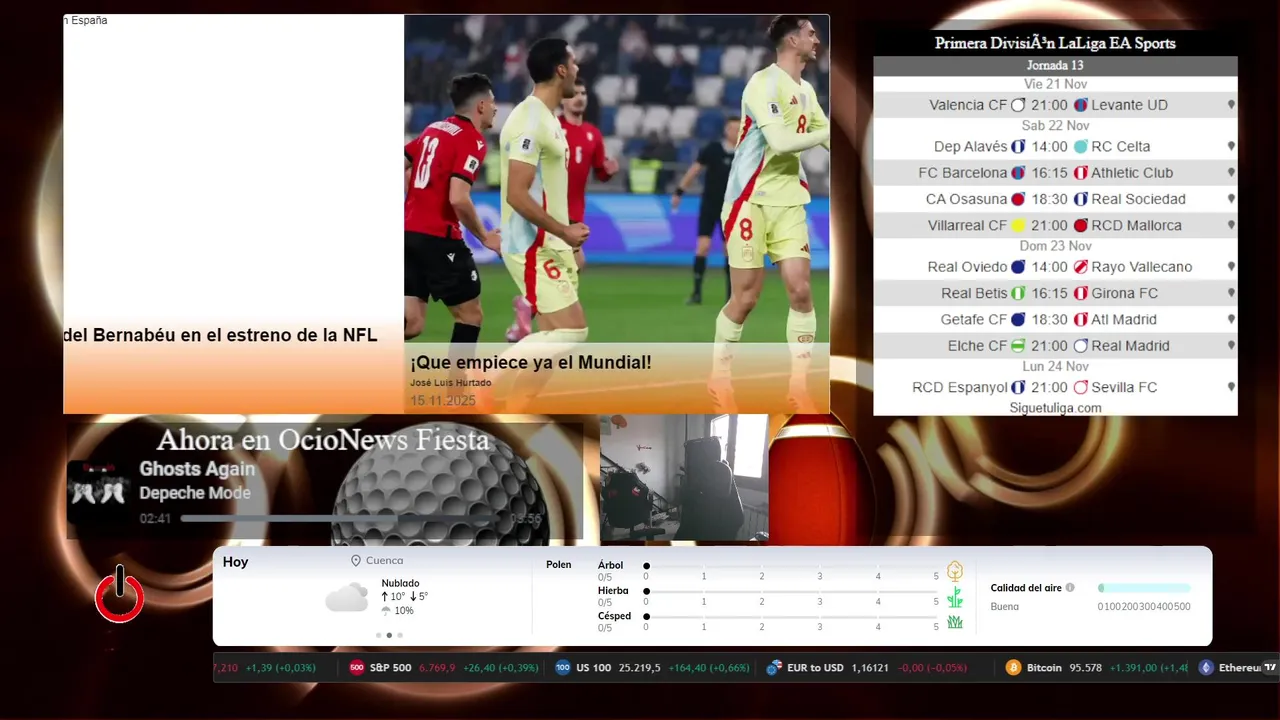Viewport: 1280px width, 720px height.
Task: Select the first weather carousel dot
Action: (x=378, y=635)
